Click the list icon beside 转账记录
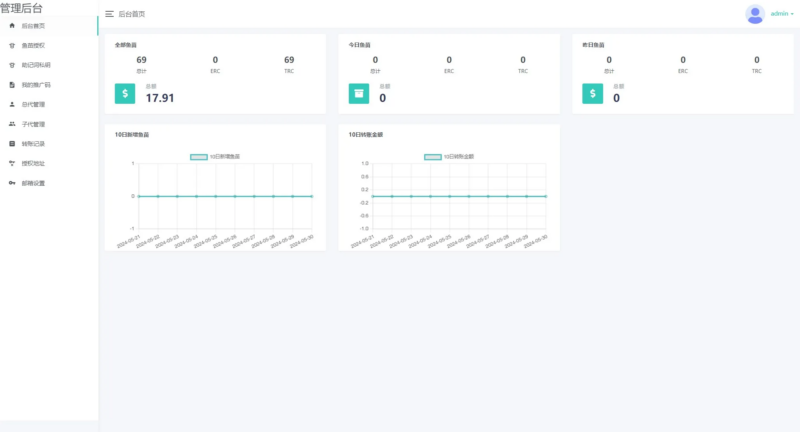Viewport: 800px width, 432px height. tap(11, 144)
